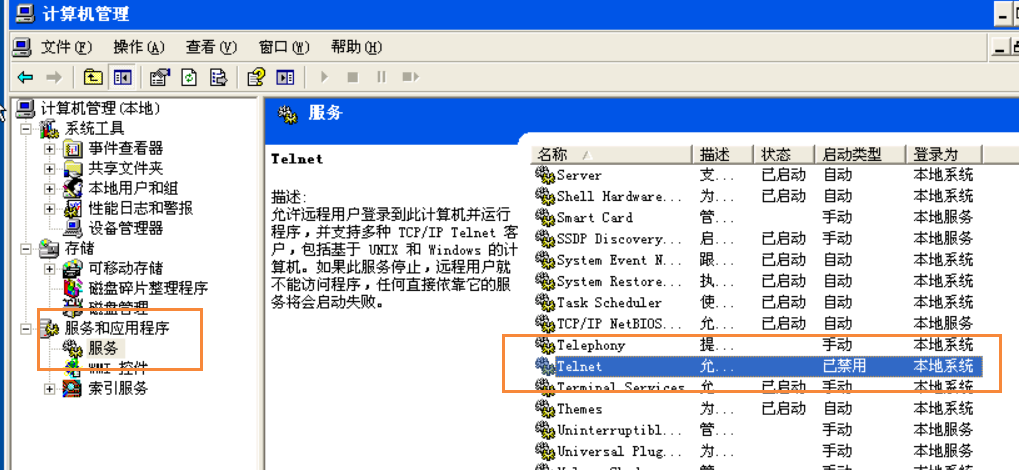The image size is (1019, 470).
Task: Open the 文件(F) menu
Action: tap(66, 47)
